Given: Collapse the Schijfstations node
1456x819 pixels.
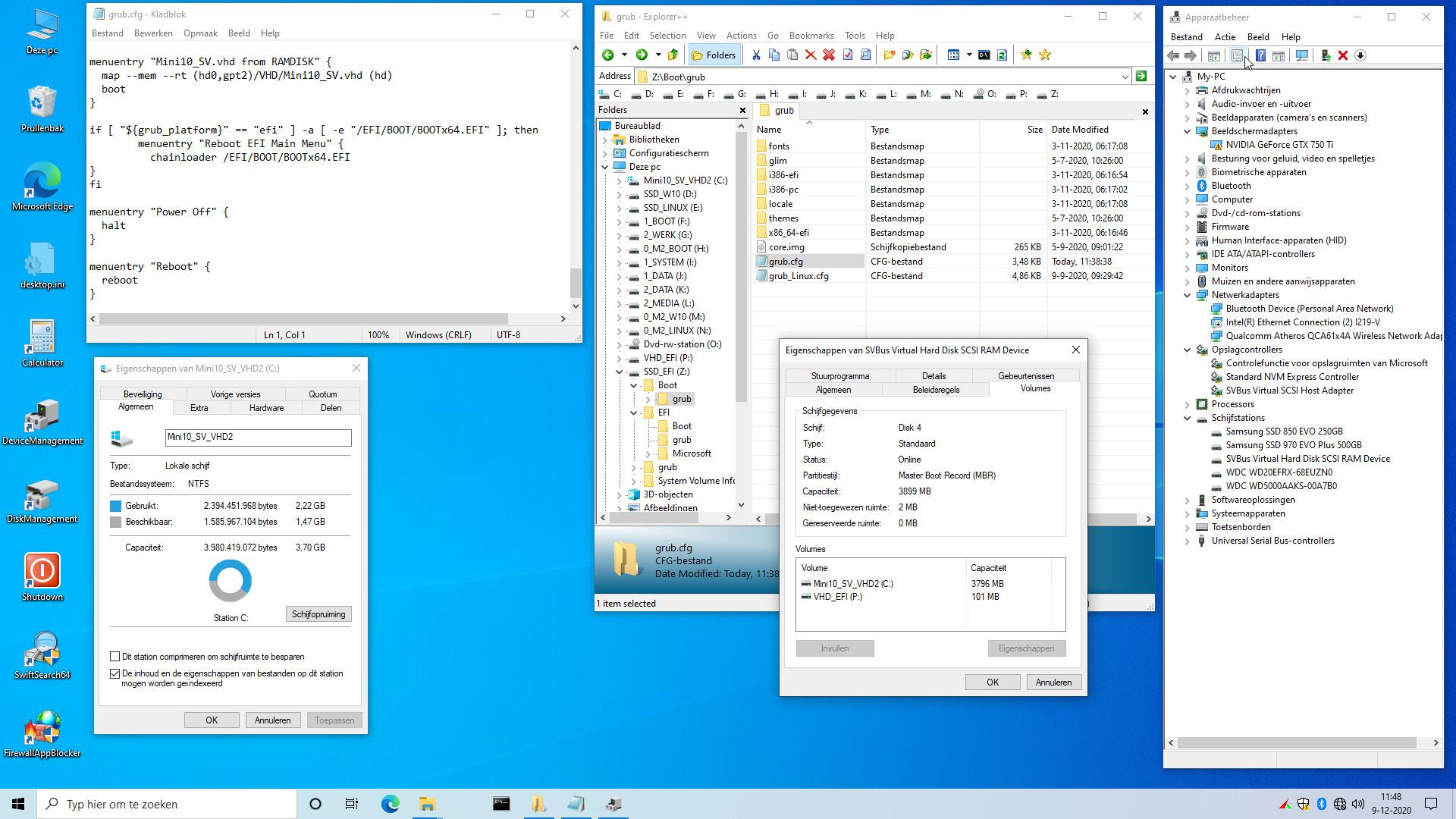Looking at the screenshot, I should 1188,418.
